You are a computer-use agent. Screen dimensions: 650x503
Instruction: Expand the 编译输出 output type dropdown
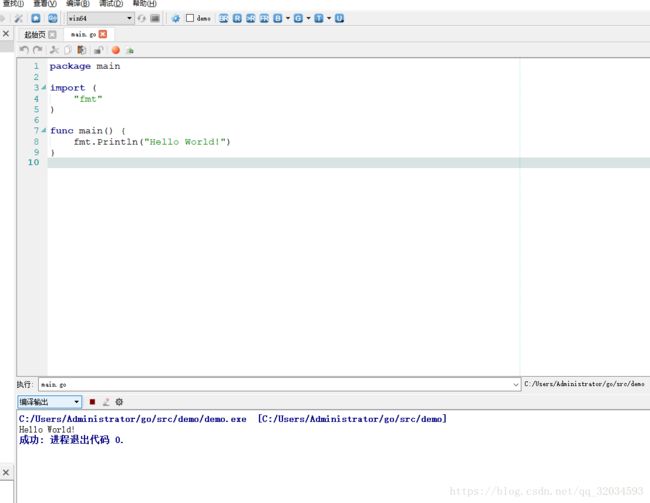(77, 402)
